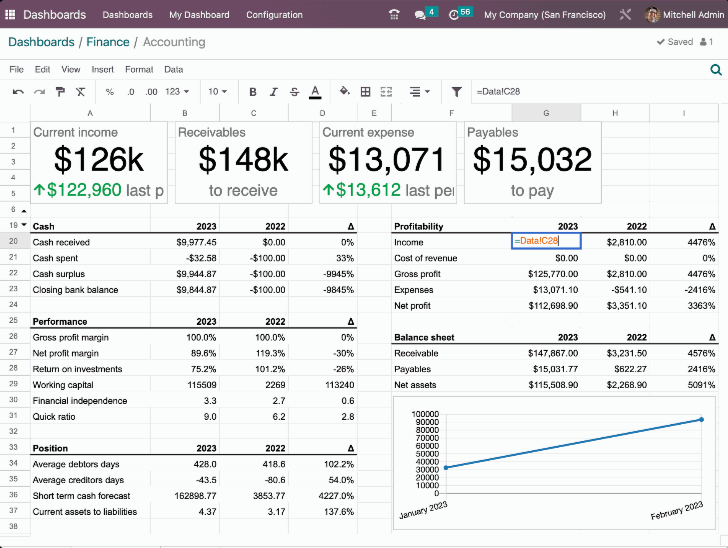
Task: Open the Insert menu
Action: (x=102, y=70)
